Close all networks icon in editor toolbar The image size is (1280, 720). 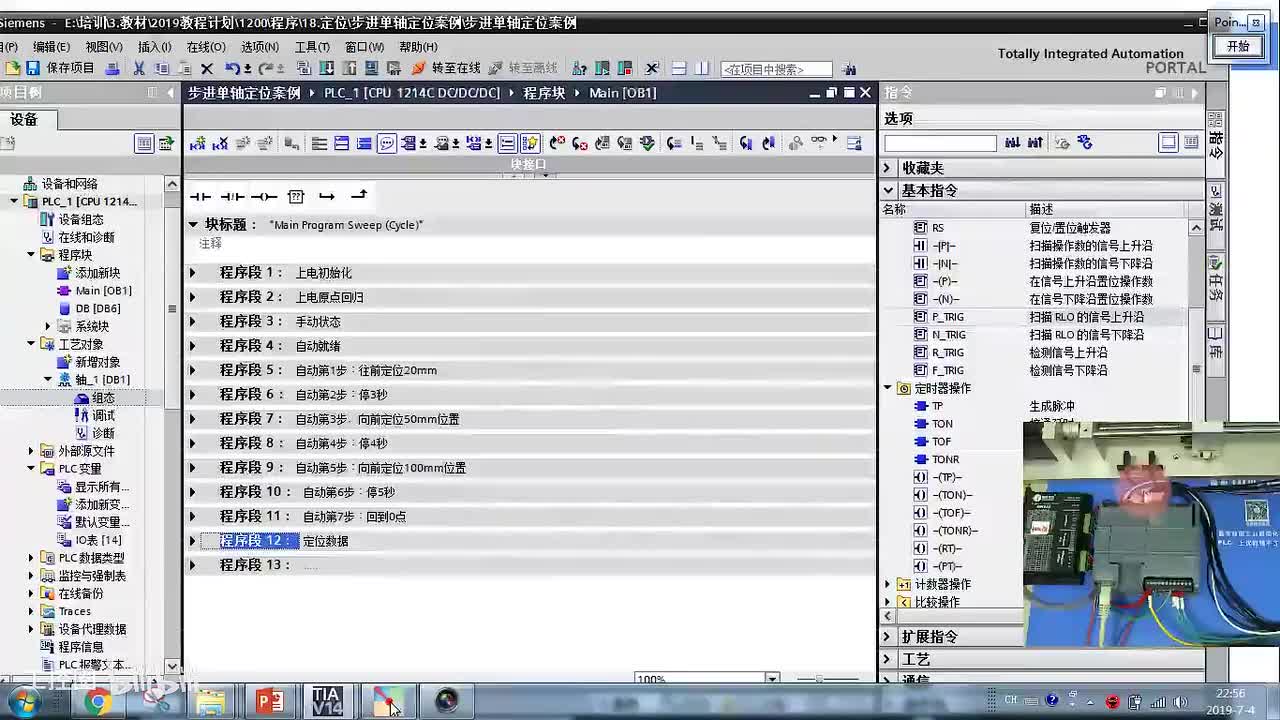coord(364,143)
